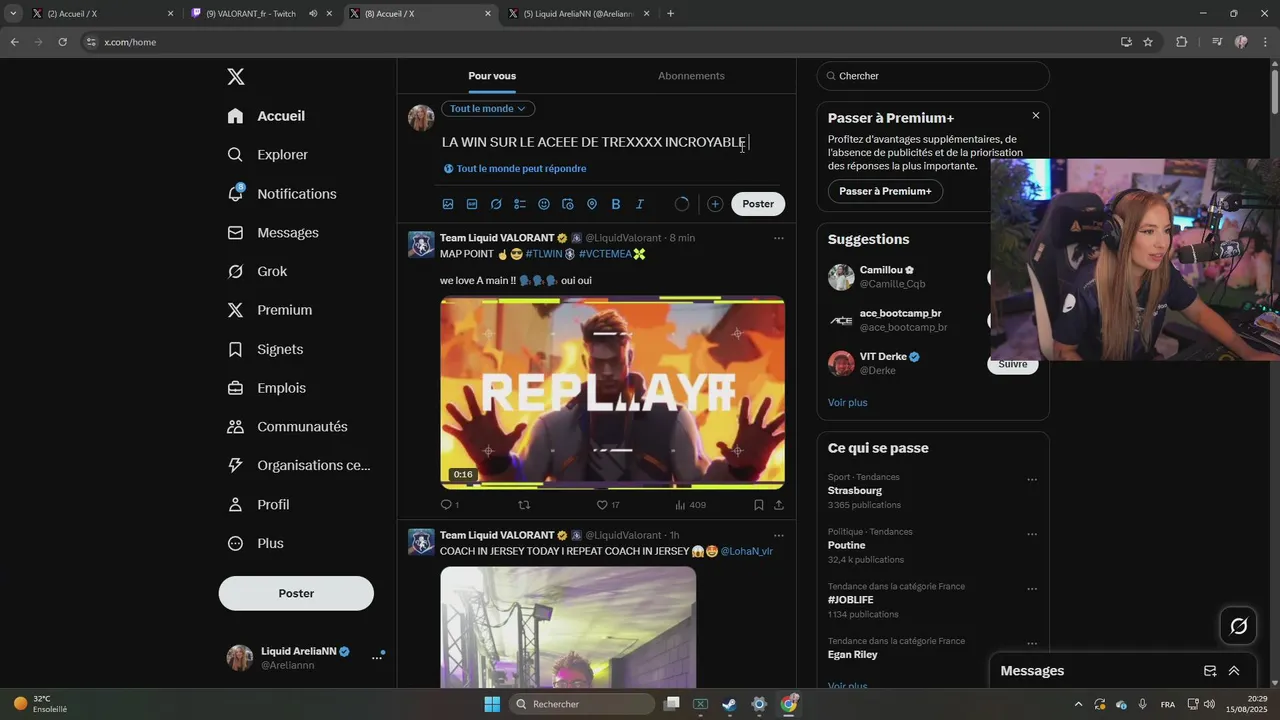Click Voir plus under Suggestions

tap(848, 403)
